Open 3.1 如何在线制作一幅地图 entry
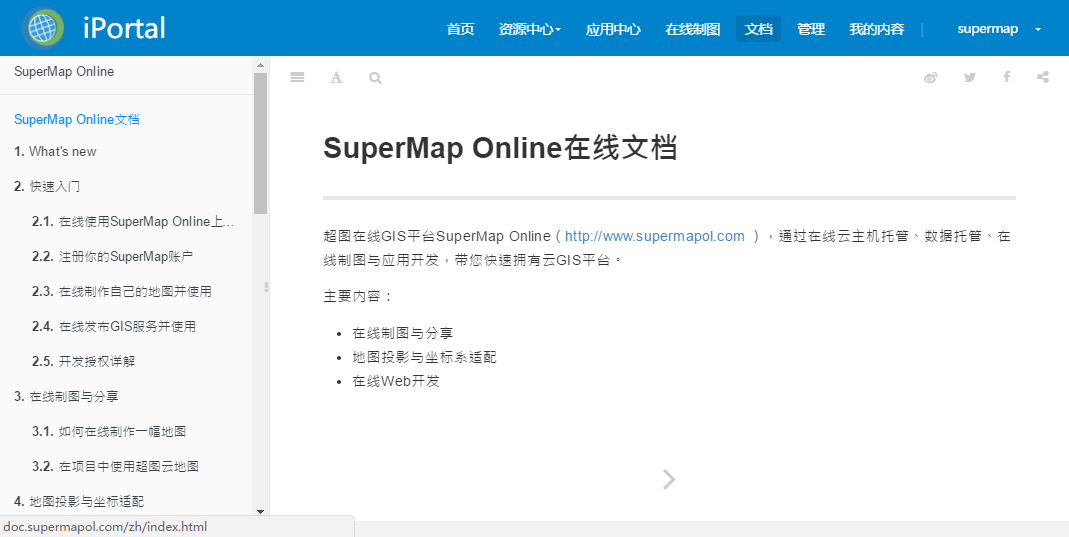1069x537 pixels. point(109,431)
